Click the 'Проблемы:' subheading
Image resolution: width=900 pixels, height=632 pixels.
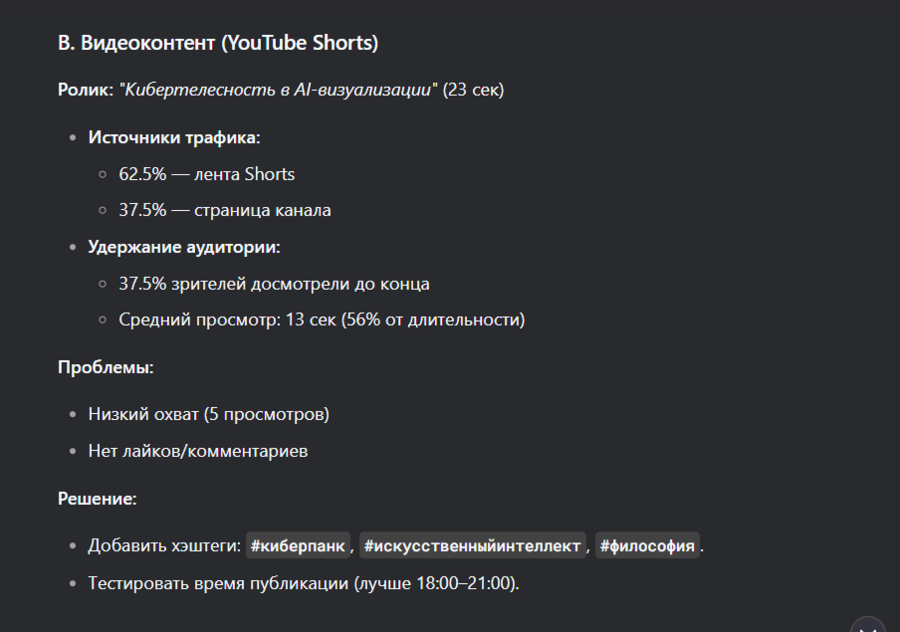click(x=105, y=367)
